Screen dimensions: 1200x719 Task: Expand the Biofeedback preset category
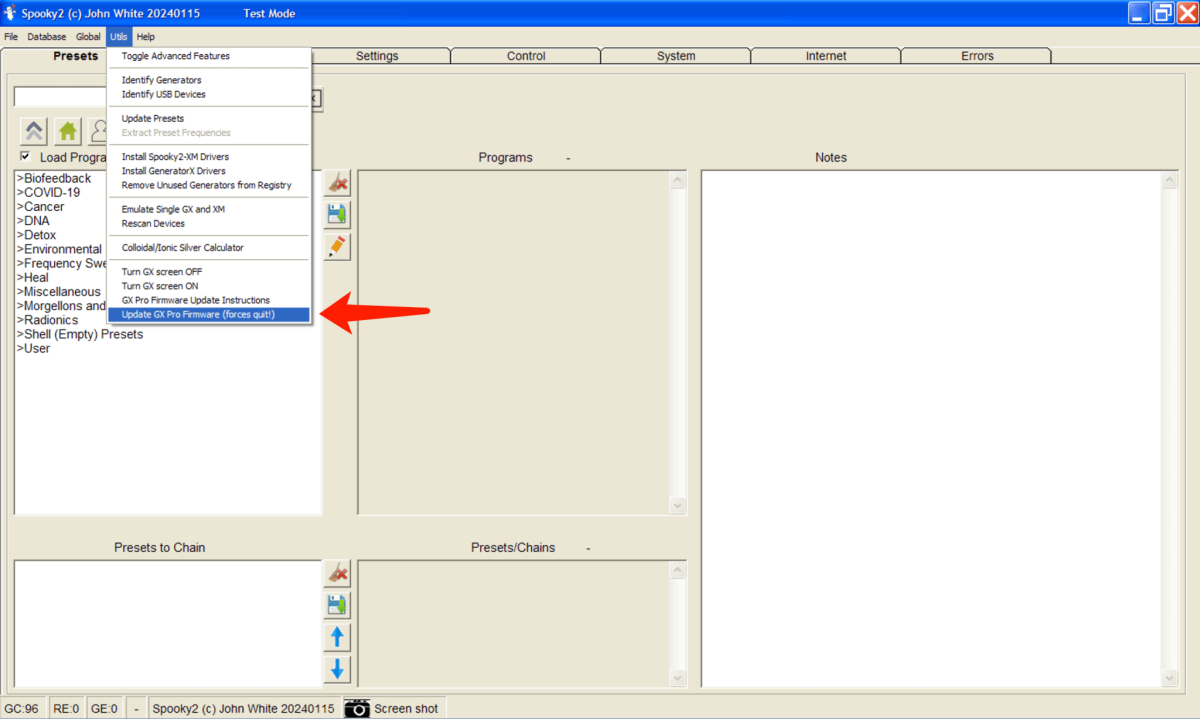55,178
